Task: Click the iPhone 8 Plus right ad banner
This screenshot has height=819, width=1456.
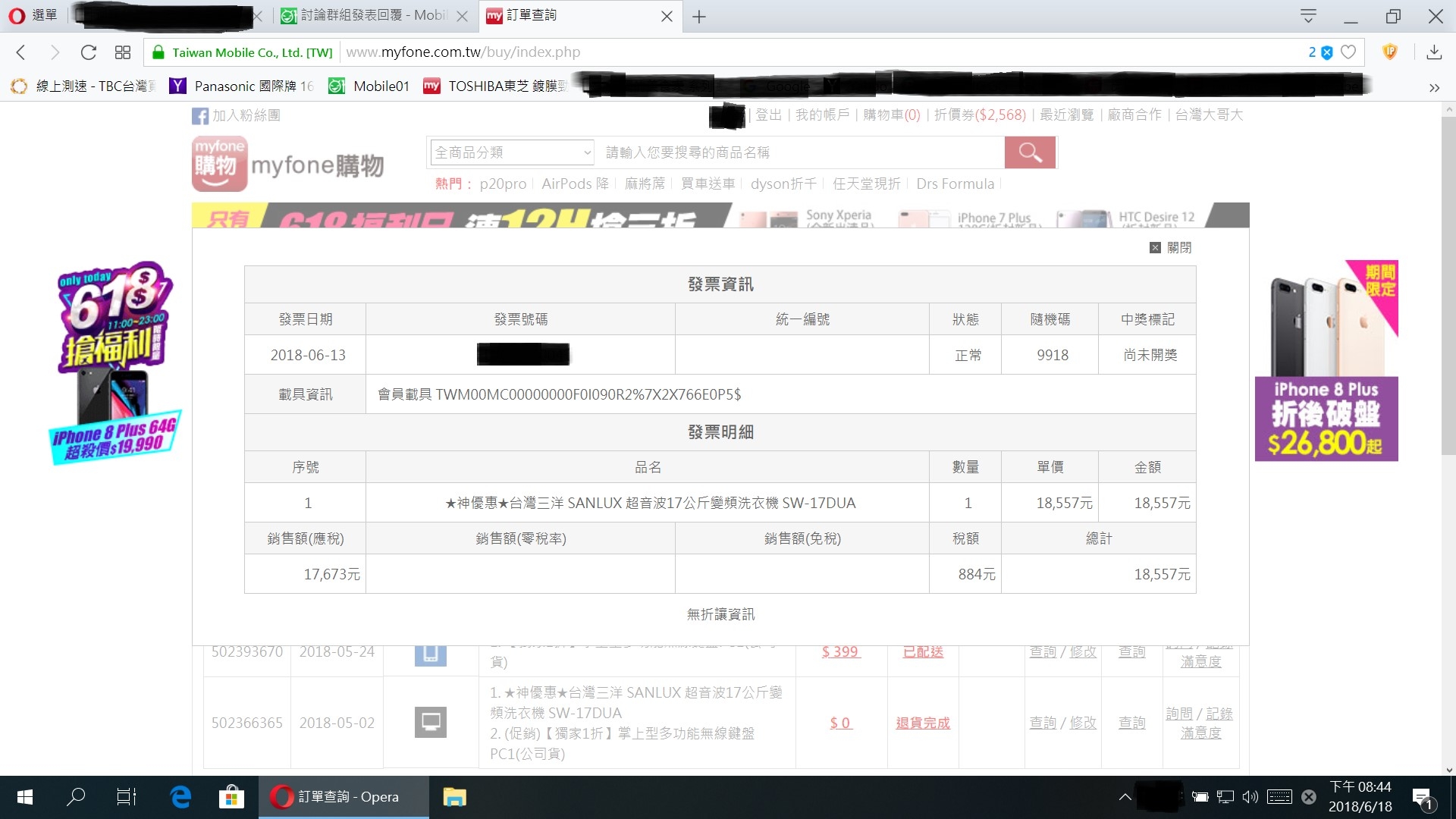Action: (1326, 360)
